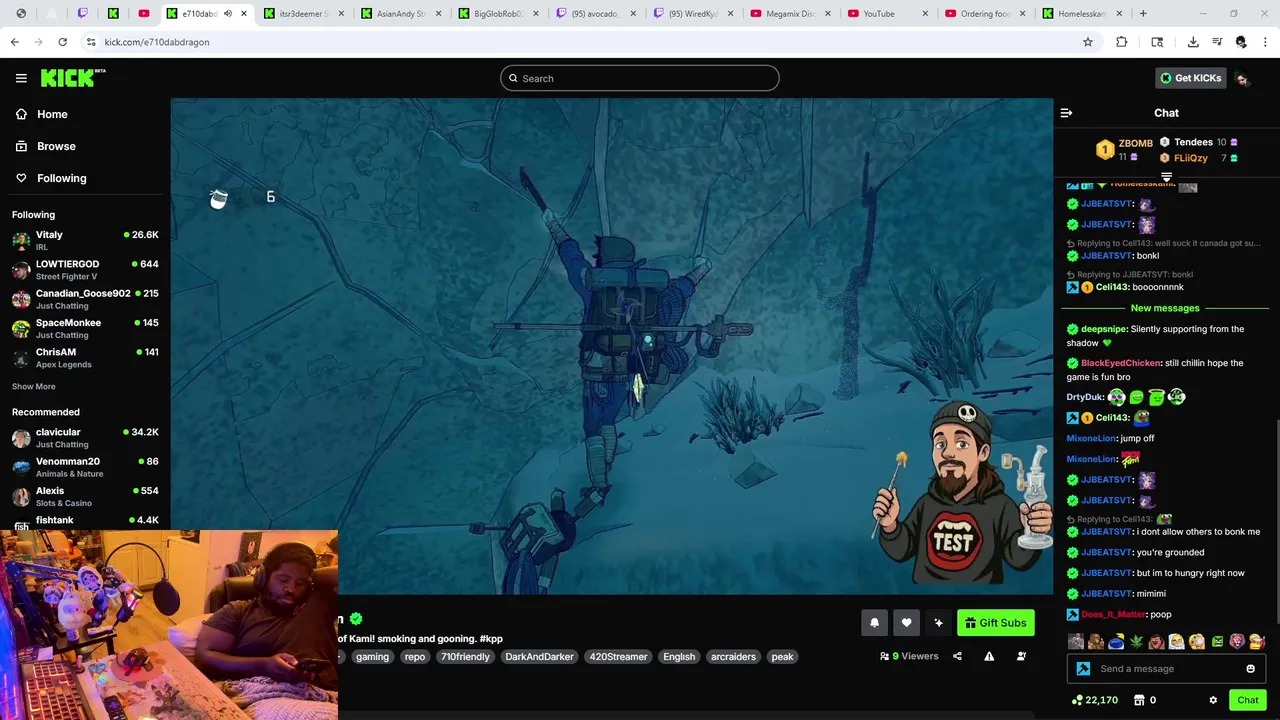Click the Gift Subs button

click(995, 622)
